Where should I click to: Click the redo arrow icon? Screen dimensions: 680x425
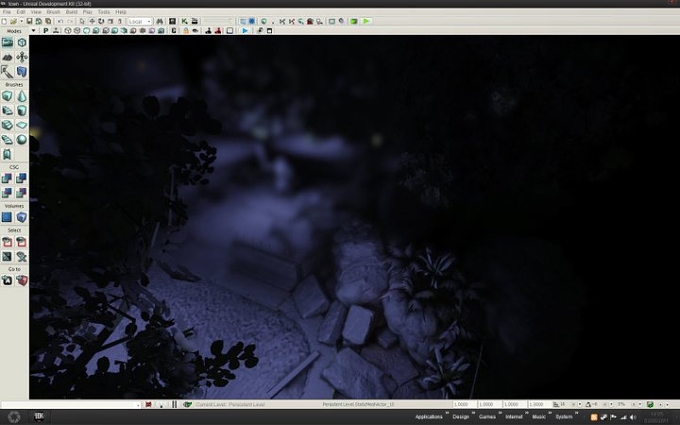coord(70,21)
